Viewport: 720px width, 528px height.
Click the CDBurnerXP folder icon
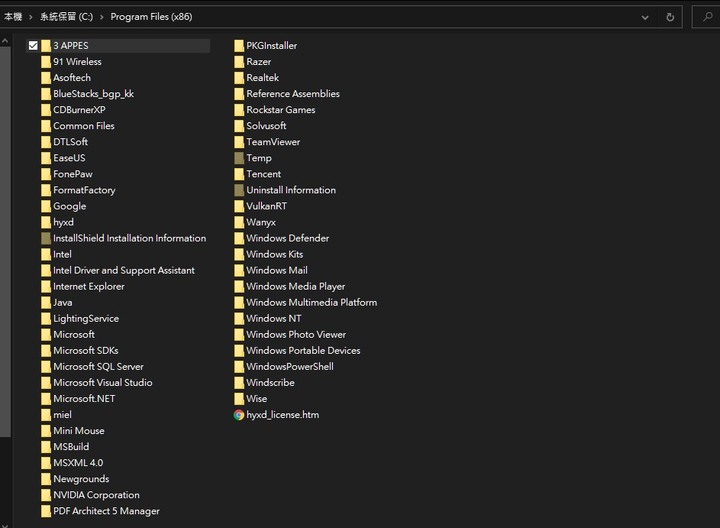point(46,110)
